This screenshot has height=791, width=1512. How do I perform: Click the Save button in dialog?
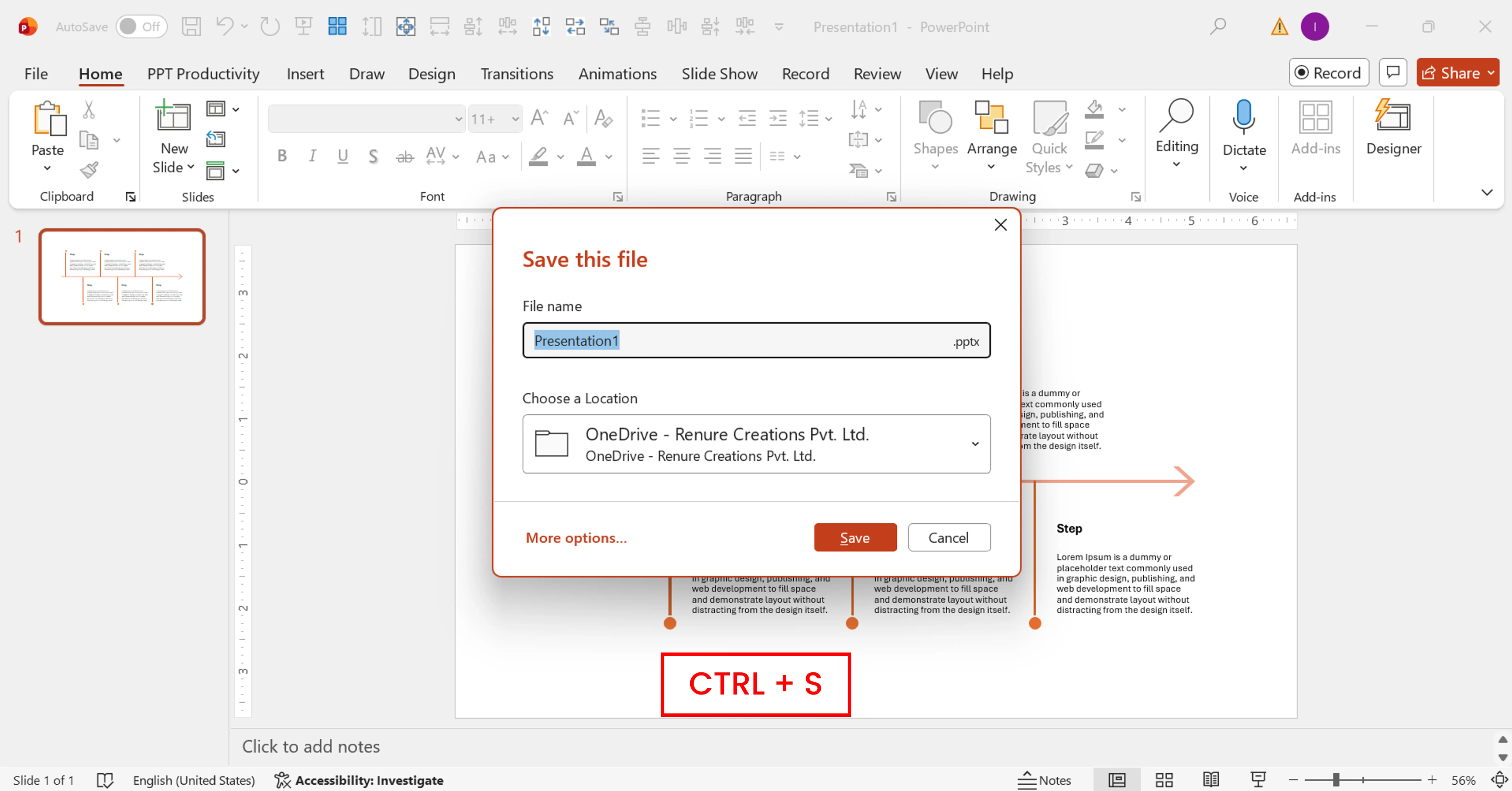click(855, 537)
